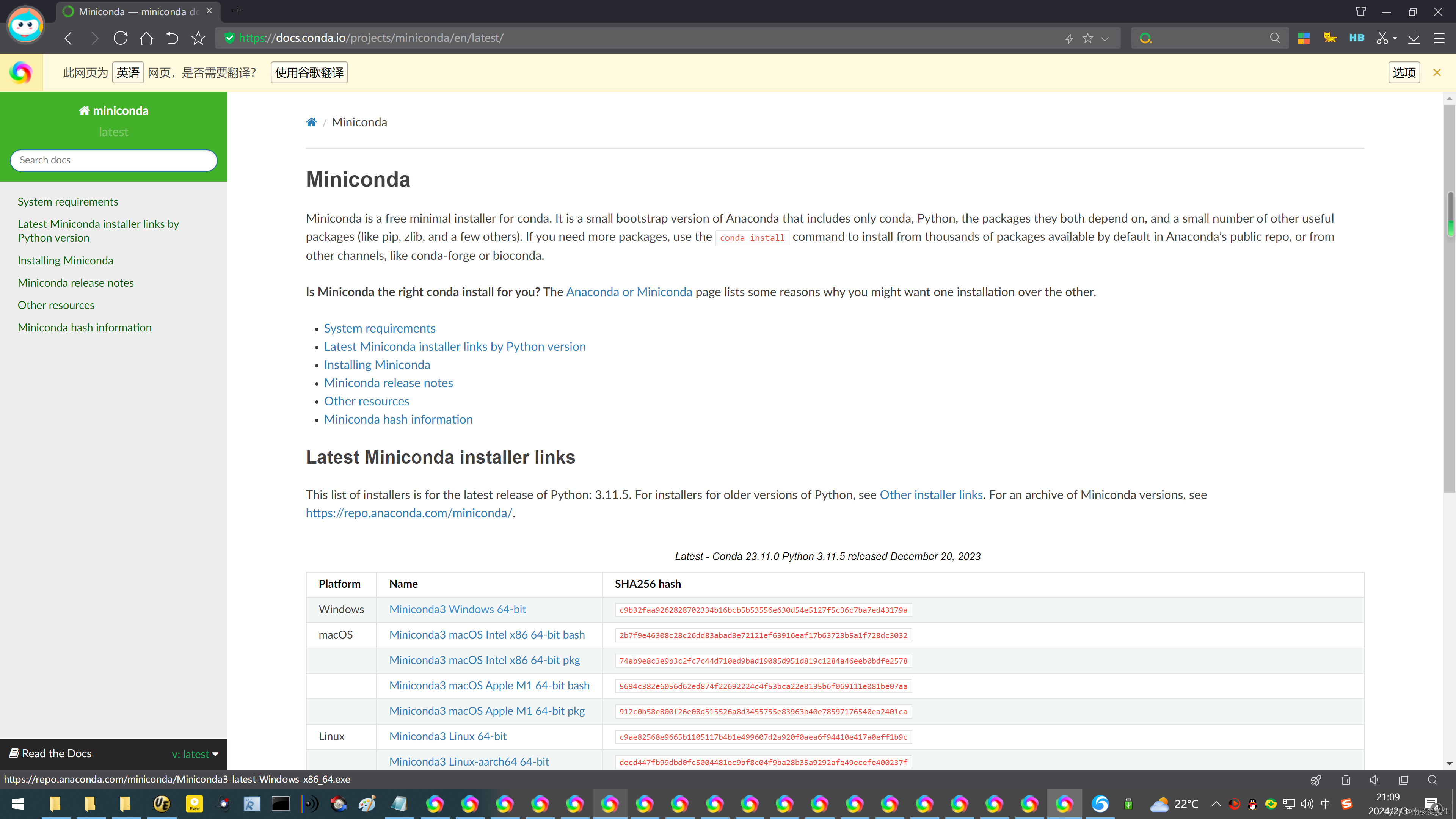Download Miniconda3 macOS Apple M1 64-bit pkg
Image resolution: width=1456 pixels, height=819 pixels.
click(486, 711)
